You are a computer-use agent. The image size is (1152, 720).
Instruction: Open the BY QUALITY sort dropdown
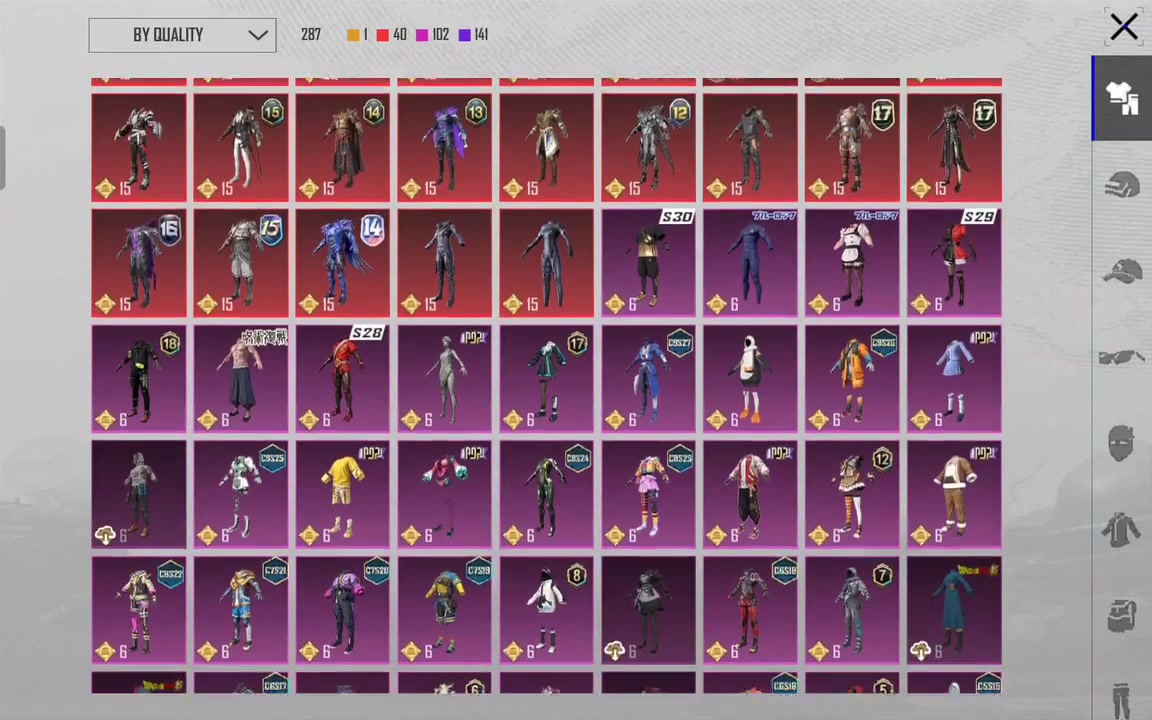pyautogui.click(x=182, y=35)
